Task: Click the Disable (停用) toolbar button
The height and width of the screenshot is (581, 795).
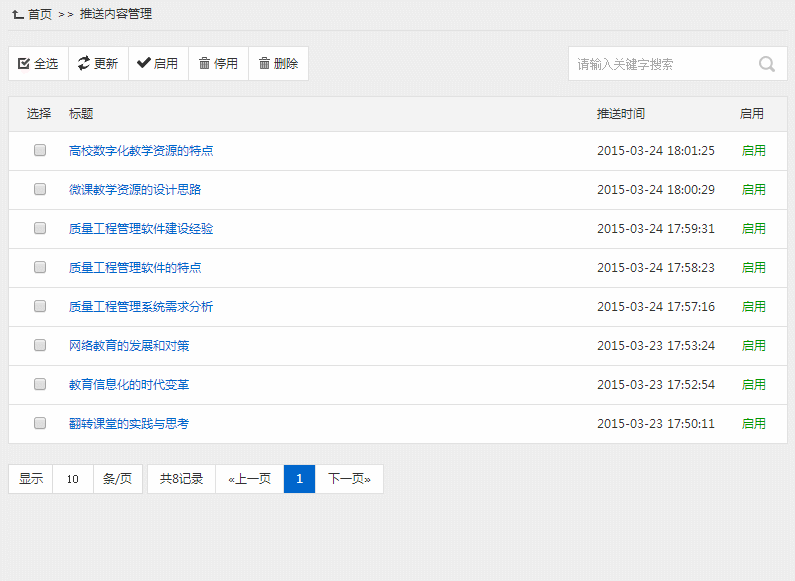Action: pos(218,64)
